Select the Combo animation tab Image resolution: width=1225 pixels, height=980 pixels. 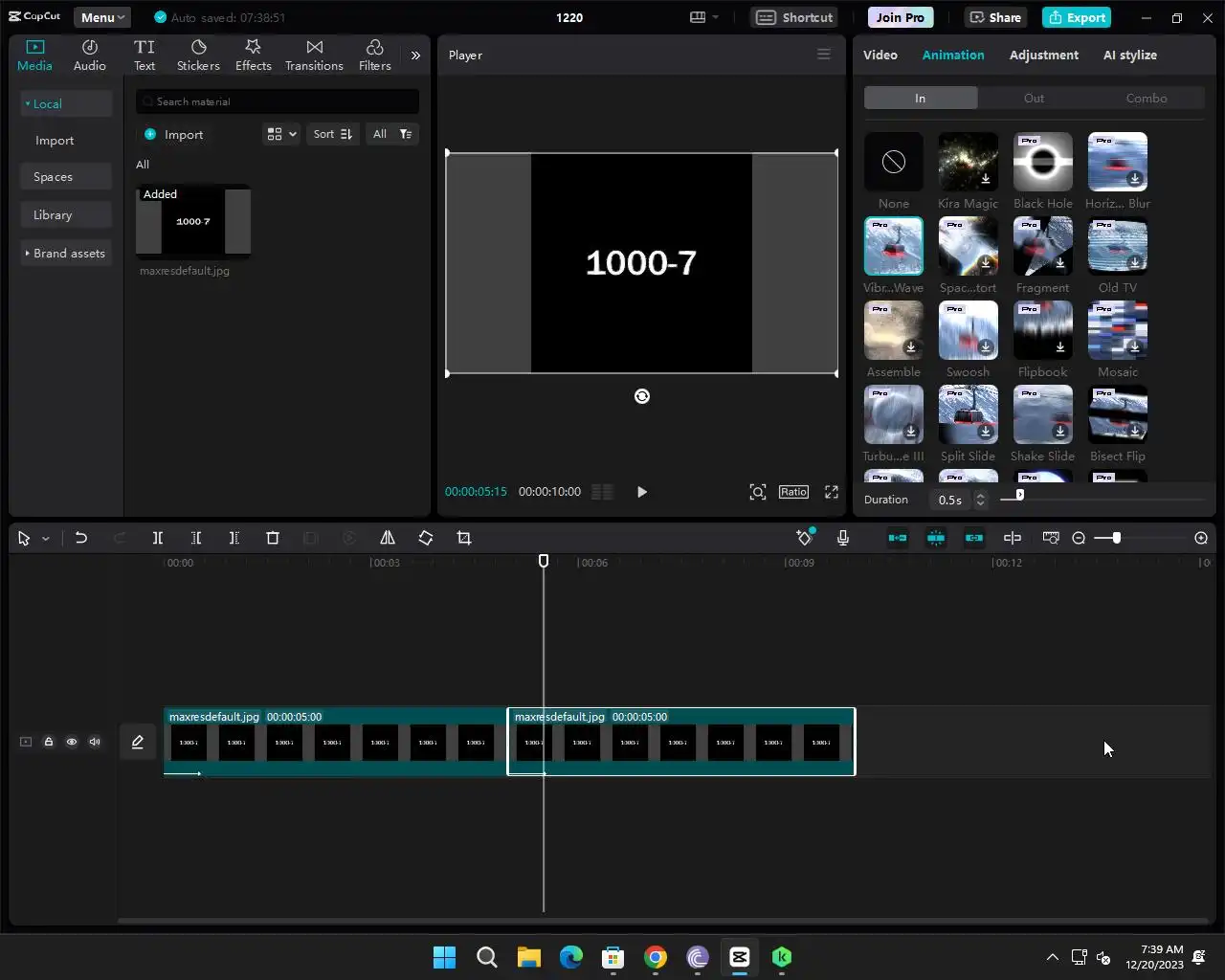point(1147,98)
